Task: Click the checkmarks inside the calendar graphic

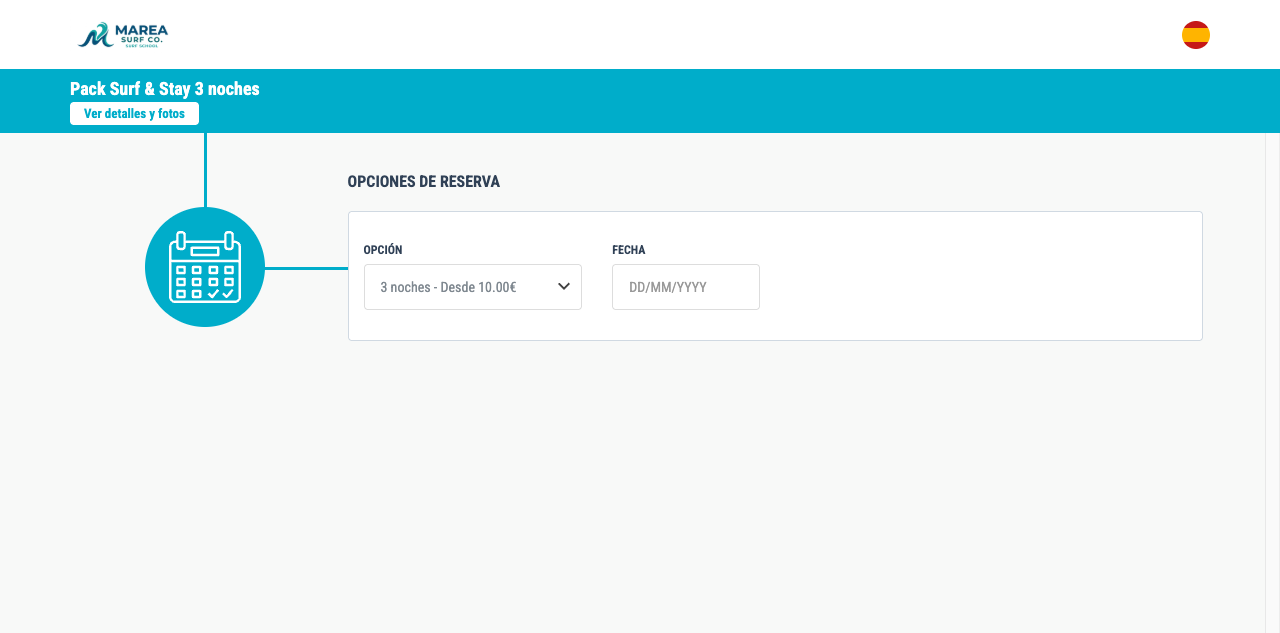Action: point(221,294)
